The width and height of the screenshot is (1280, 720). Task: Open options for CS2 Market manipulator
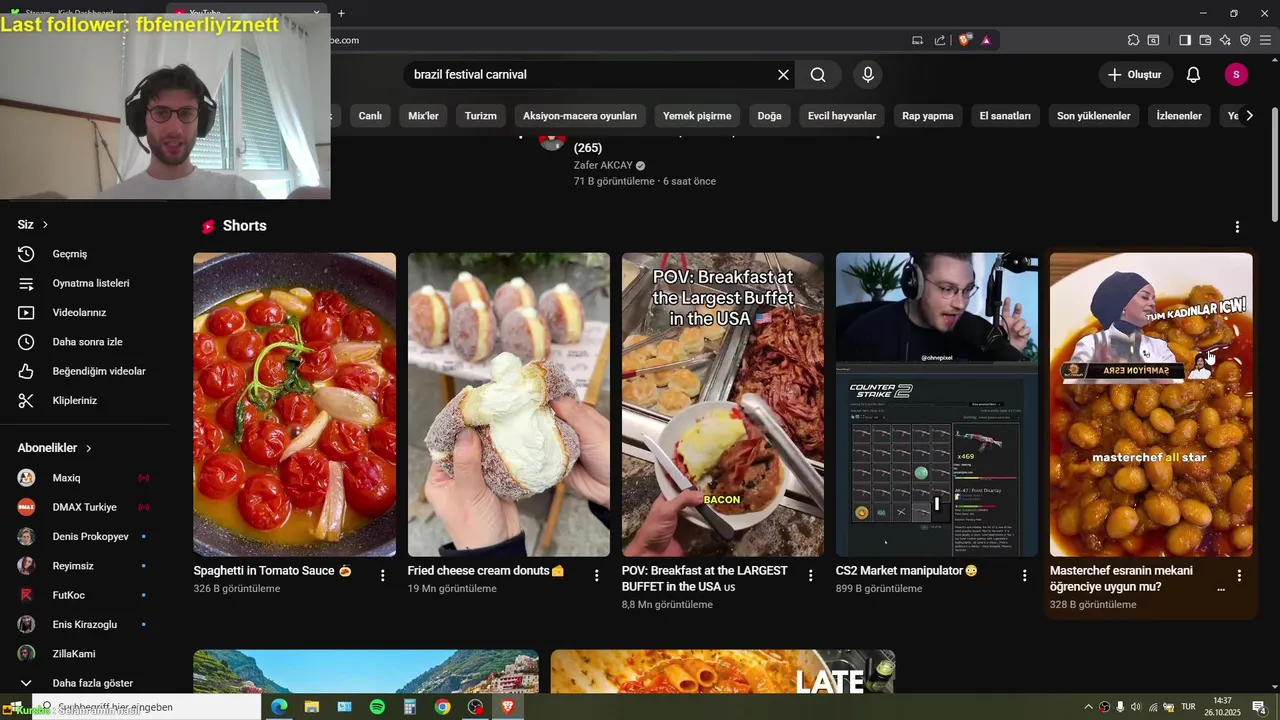click(1024, 575)
